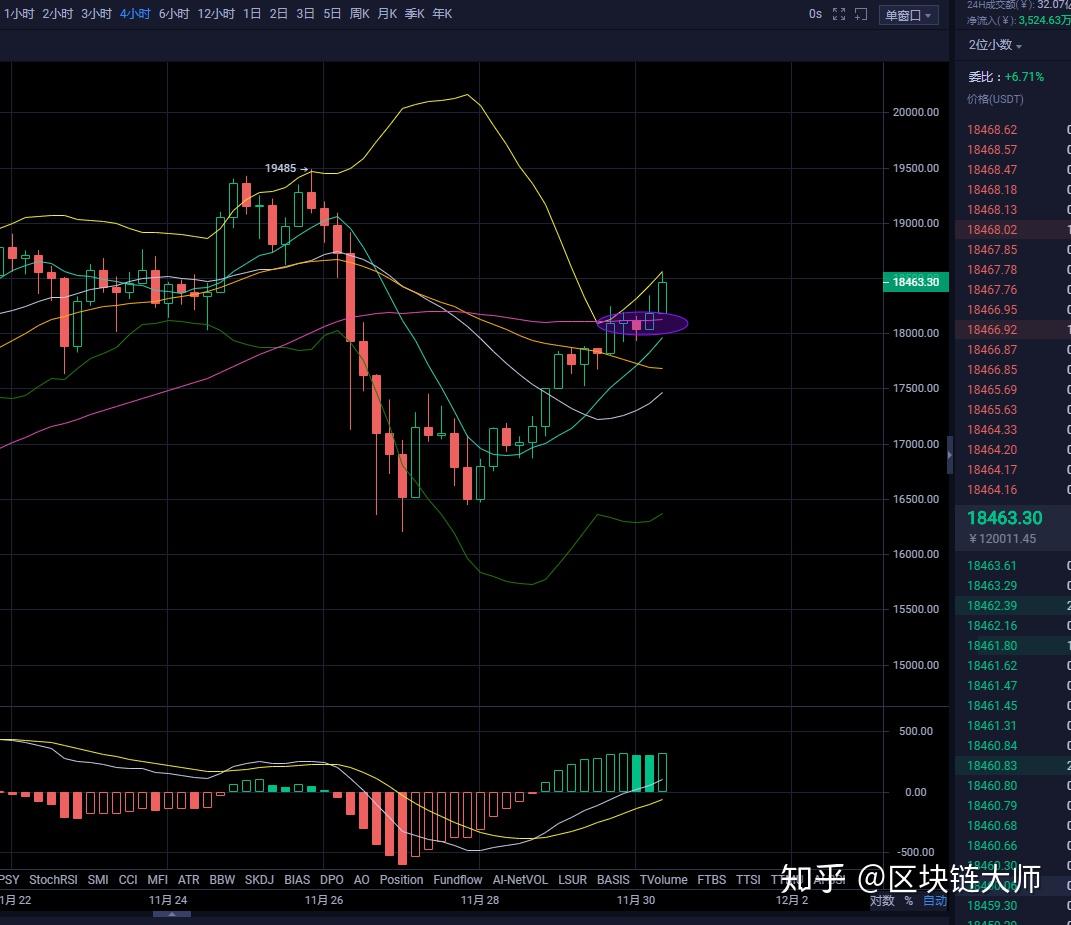Click the add chart window icon
Screen dimensions: 1071x925
click(861, 14)
